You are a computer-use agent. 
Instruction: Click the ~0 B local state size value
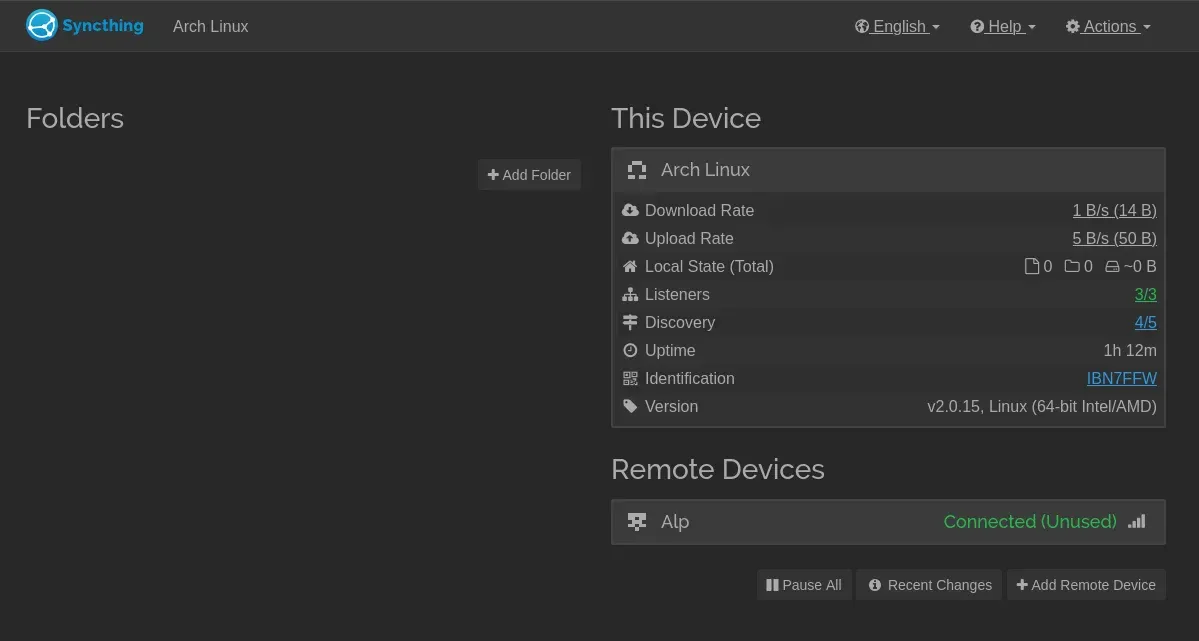(x=1139, y=266)
